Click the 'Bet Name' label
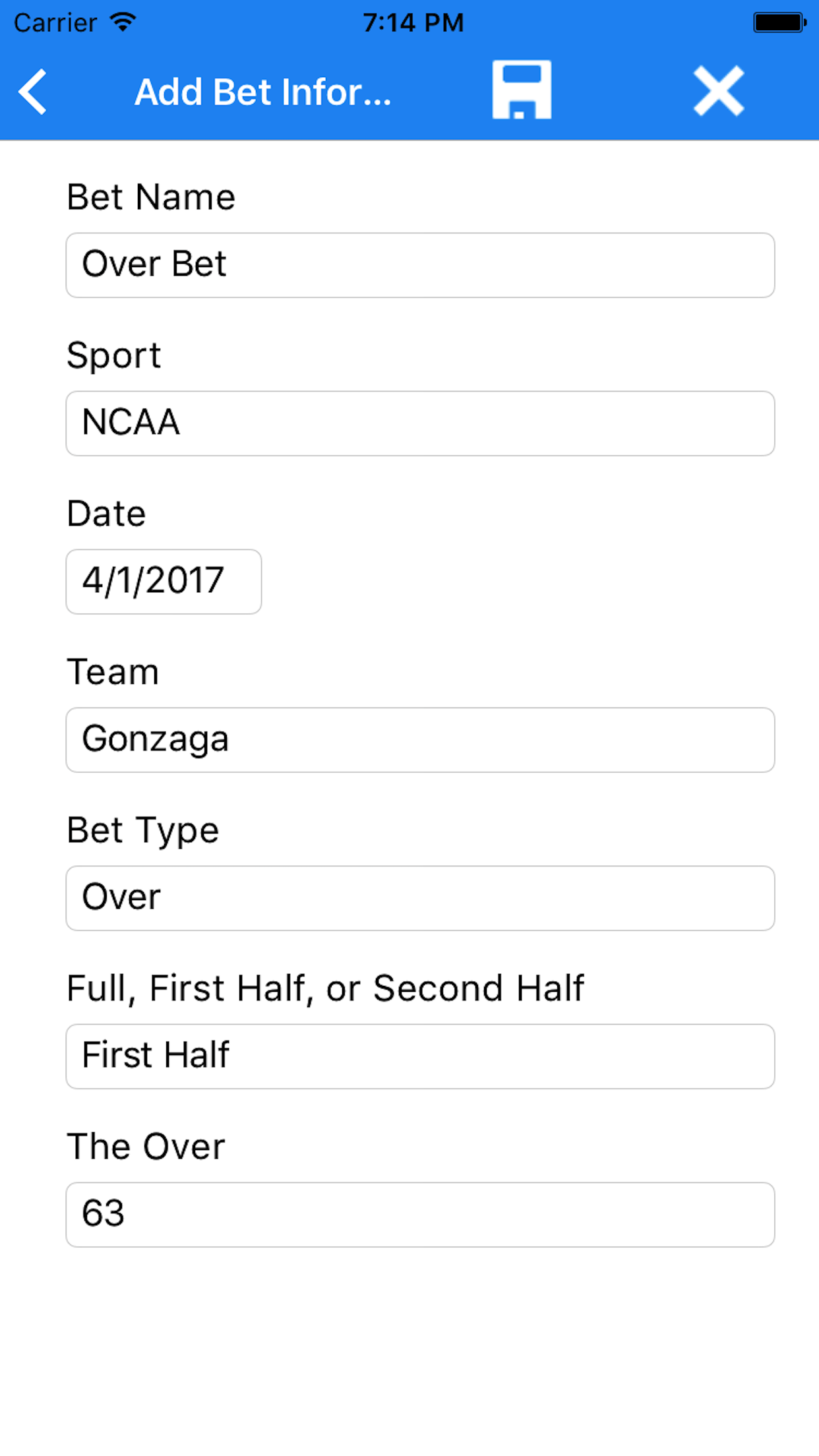The width and height of the screenshot is (819, 1456). click(151, 197)
